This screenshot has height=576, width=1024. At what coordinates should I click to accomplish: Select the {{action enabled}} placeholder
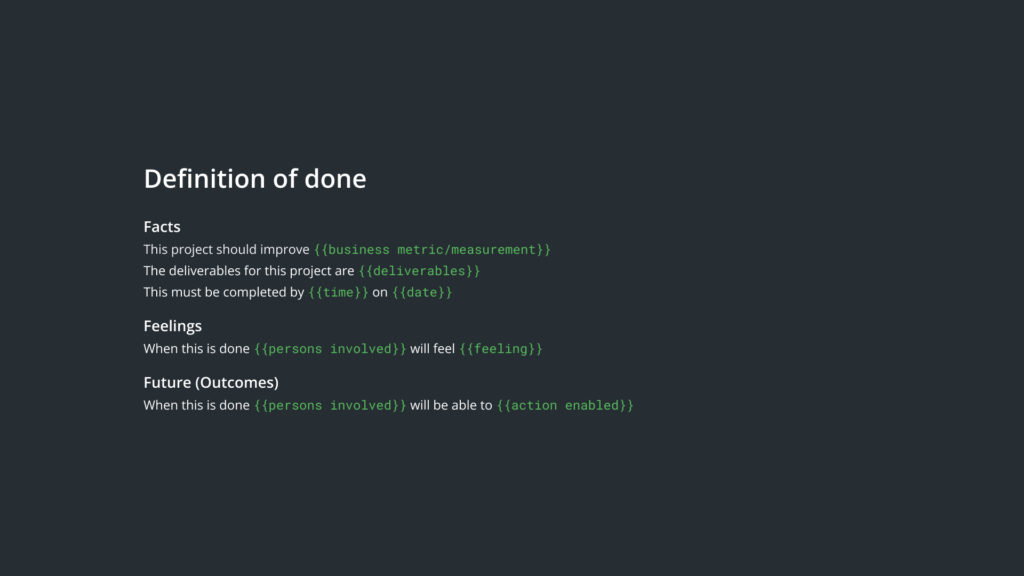(x=565, y=406)
